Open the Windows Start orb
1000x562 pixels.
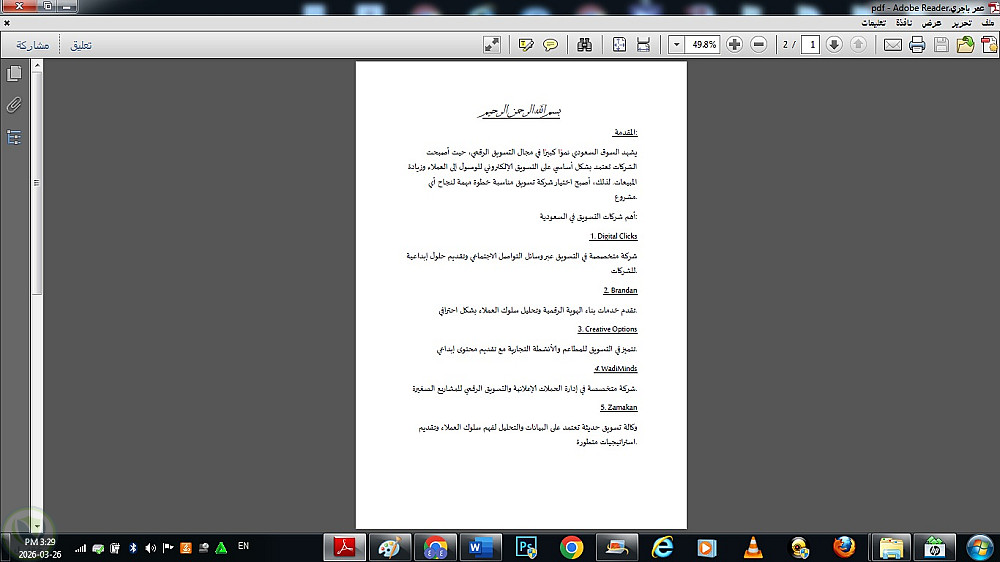tap(980, 547)
